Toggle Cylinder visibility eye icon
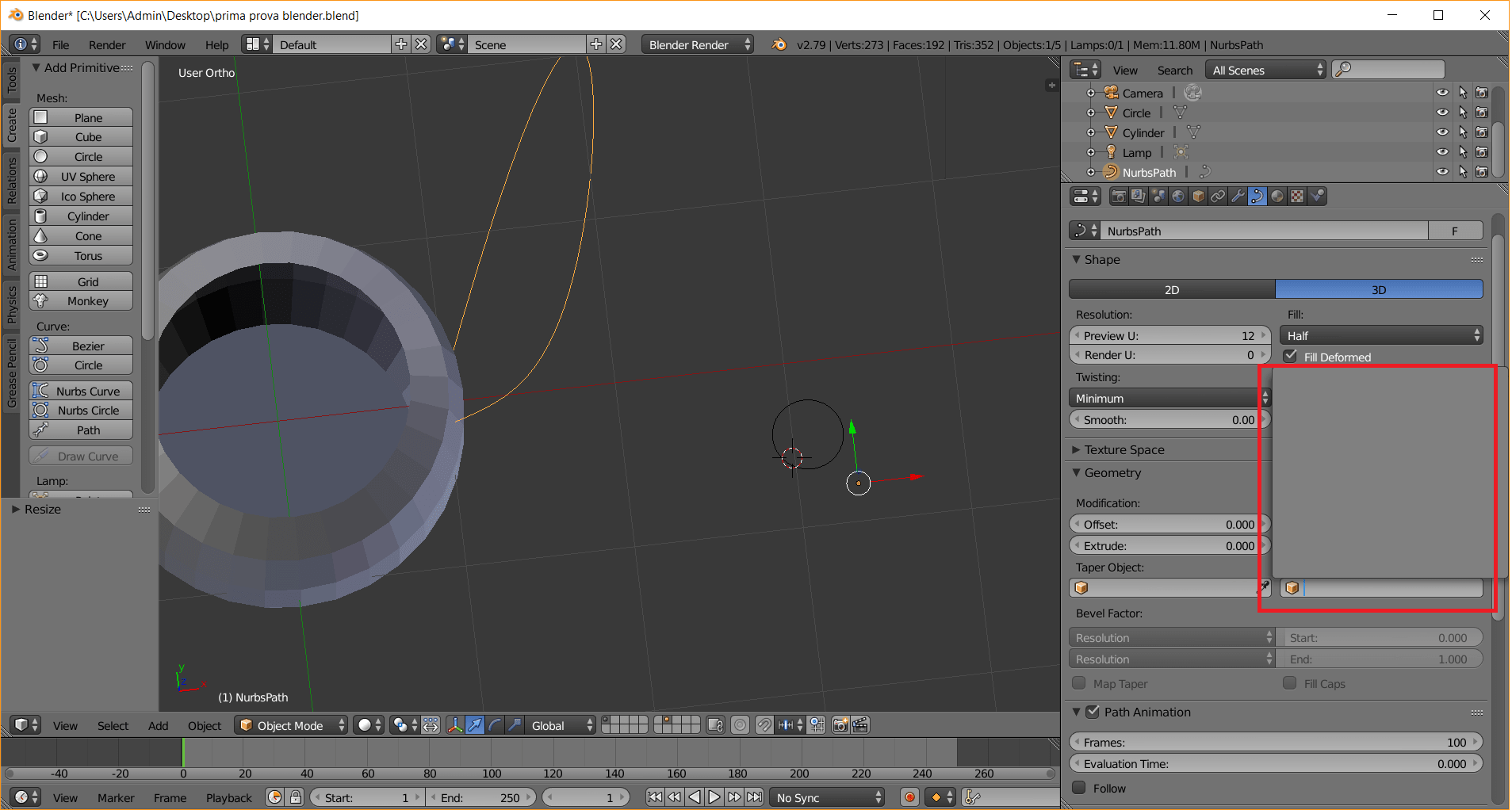Viewport: 1512px width, 810px height. point(1442,132)
